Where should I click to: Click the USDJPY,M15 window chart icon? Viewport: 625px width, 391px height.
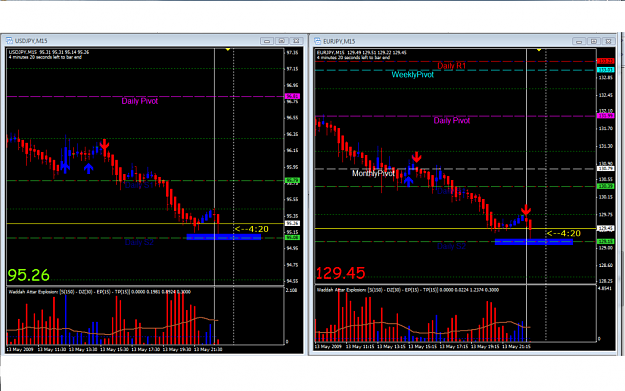click(x=9, y=41)
